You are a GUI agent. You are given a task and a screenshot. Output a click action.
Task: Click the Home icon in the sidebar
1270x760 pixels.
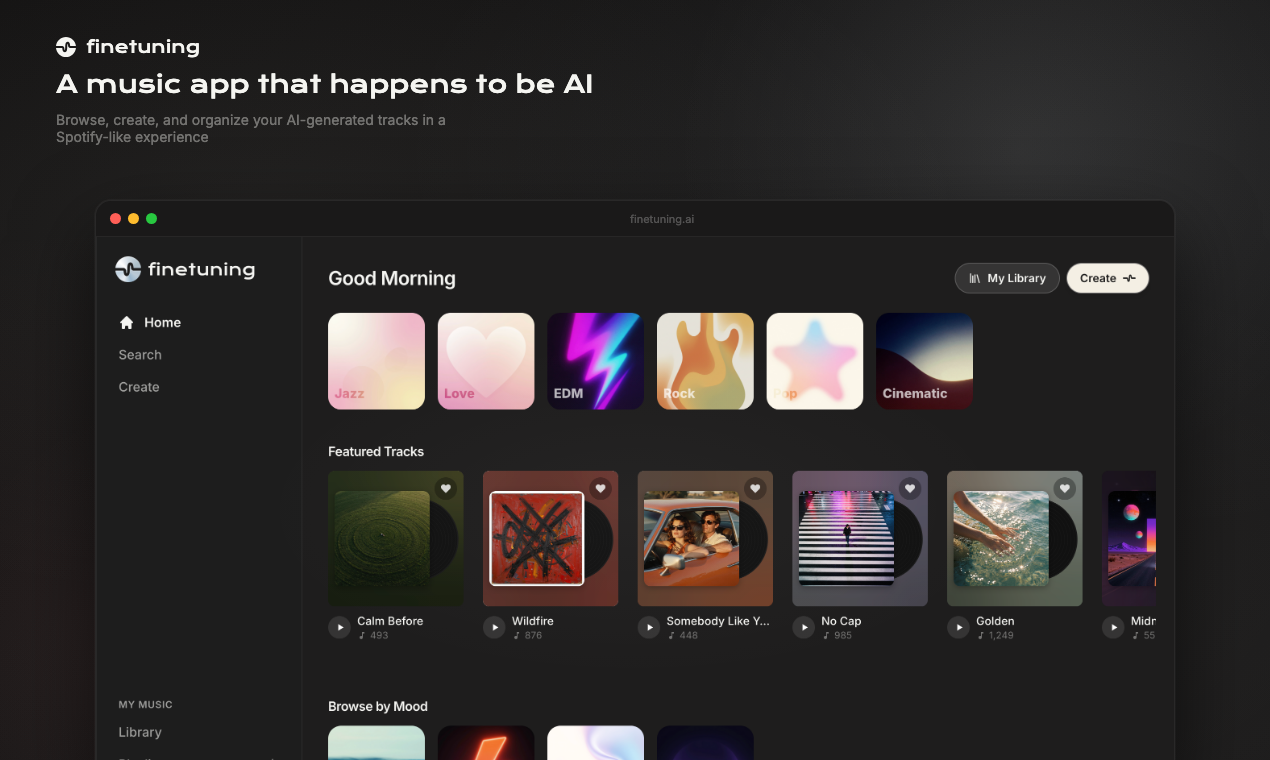pyautogui.click(x=126, y=322)
